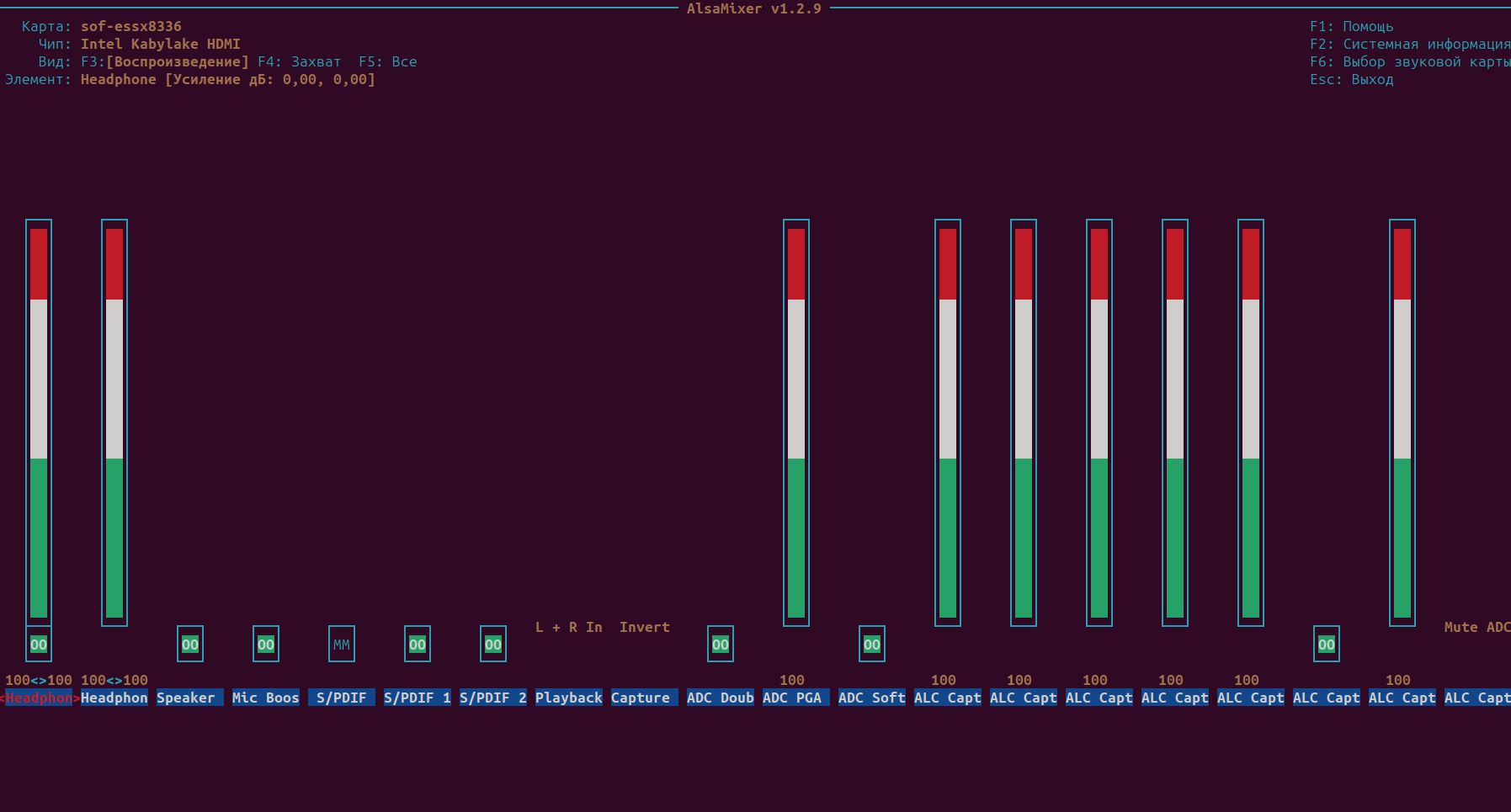Select the S/PDIF channel label

[x=342, y=698]
